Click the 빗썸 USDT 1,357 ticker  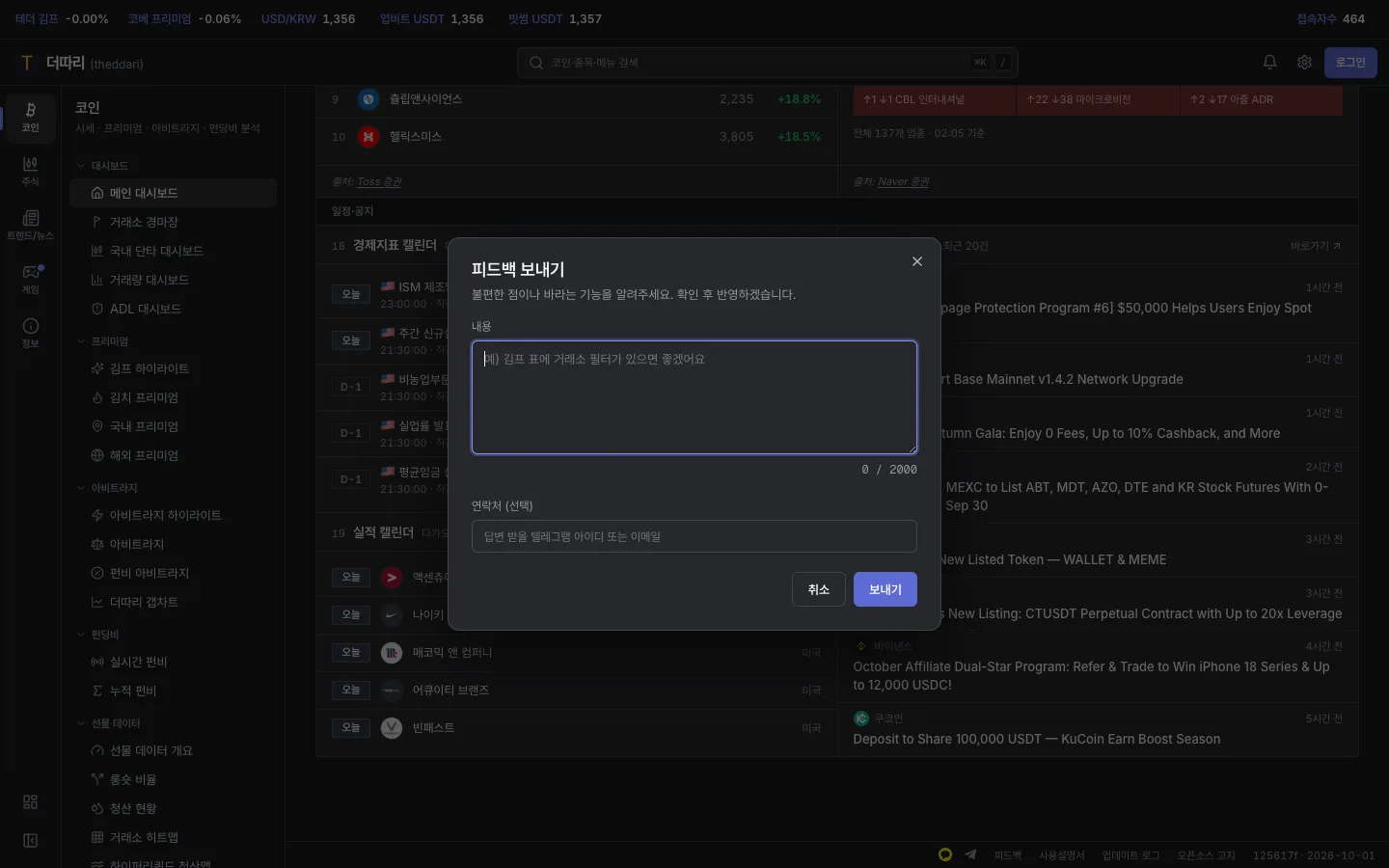click(x=555, y=18)
